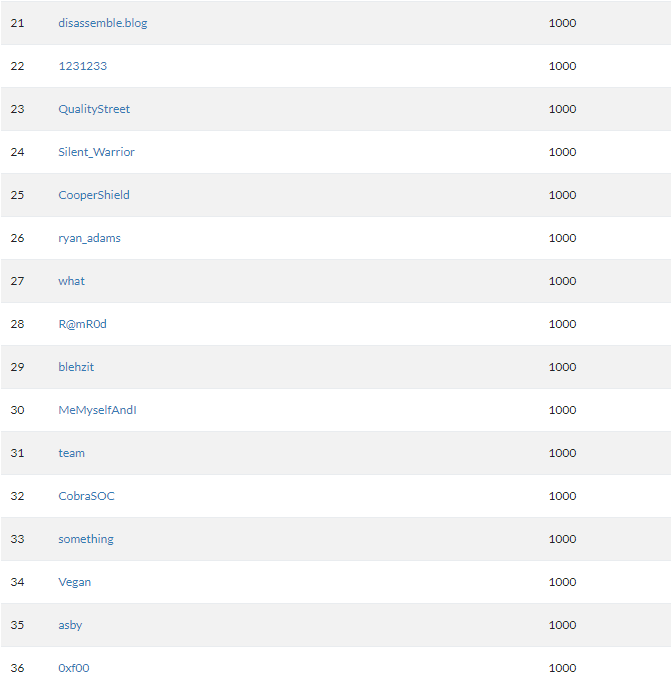Click the CobraSOC team link
Screen dimensions: 671x687
86,496
